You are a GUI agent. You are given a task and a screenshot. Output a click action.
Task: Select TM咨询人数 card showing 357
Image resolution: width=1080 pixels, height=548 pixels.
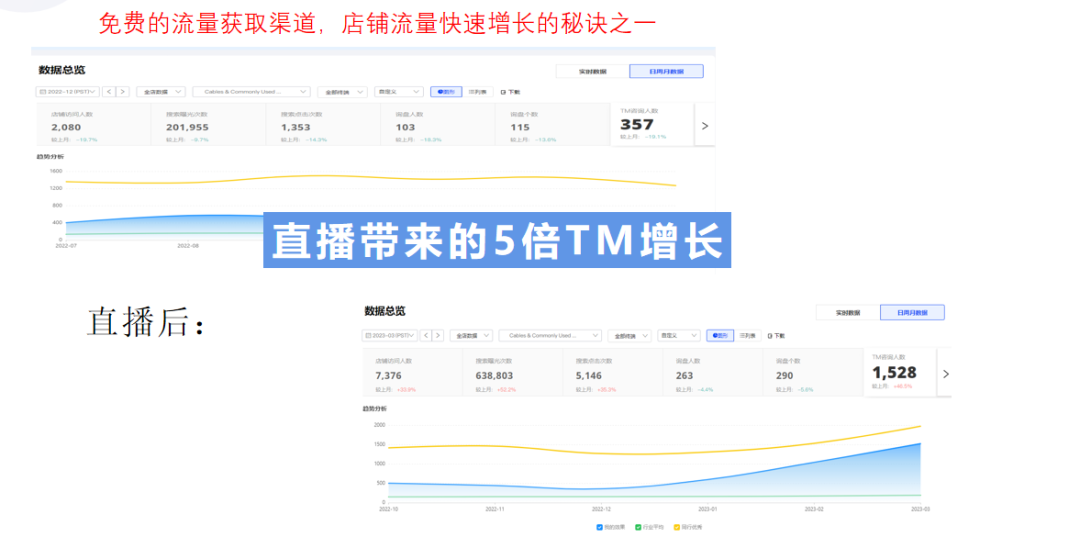click(652, 125)
